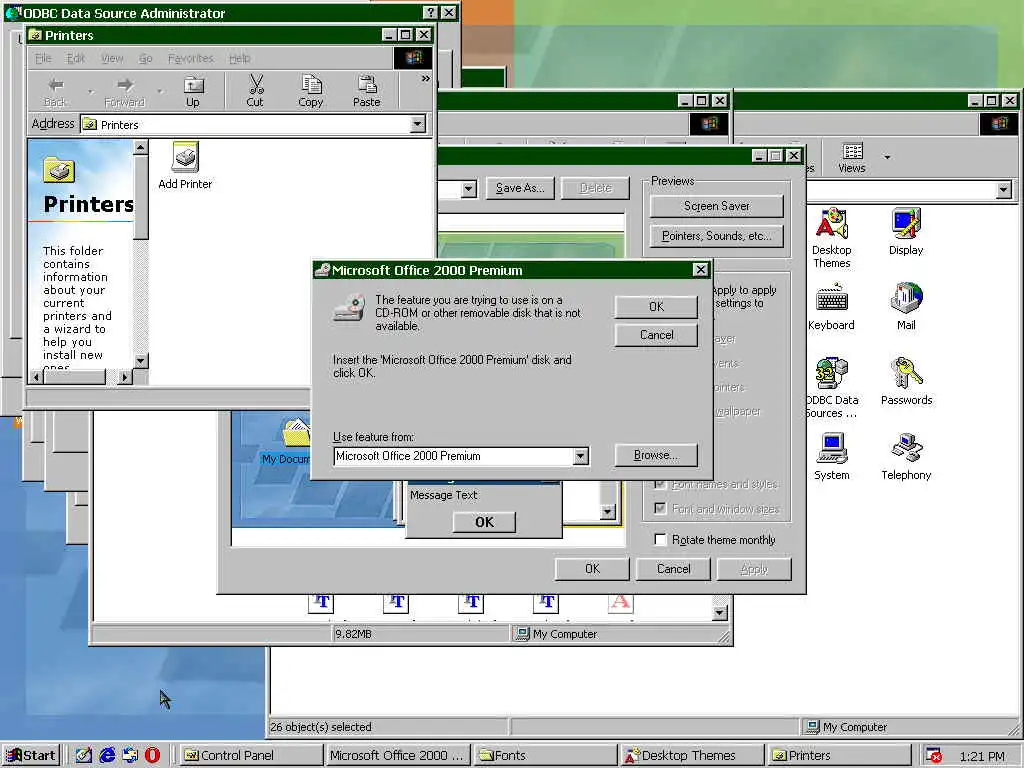
Task: Click OK in the Office 2000 dialog
Action: click(x=656, y=306)
